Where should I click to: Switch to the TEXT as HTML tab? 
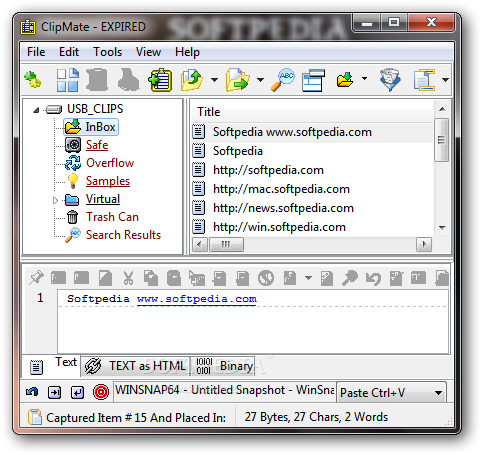coord(135,366)
